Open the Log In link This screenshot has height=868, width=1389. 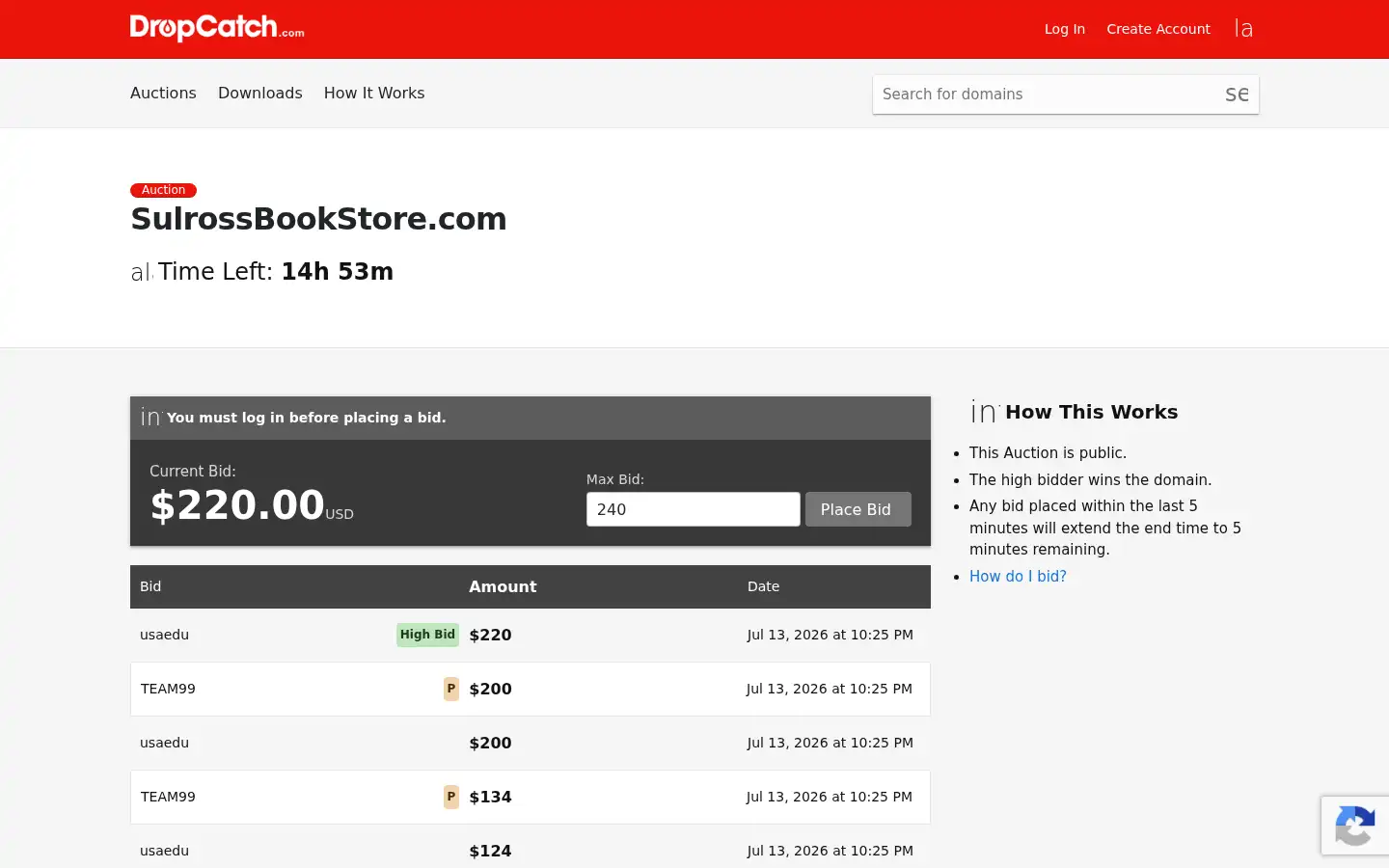point(1064,29)
